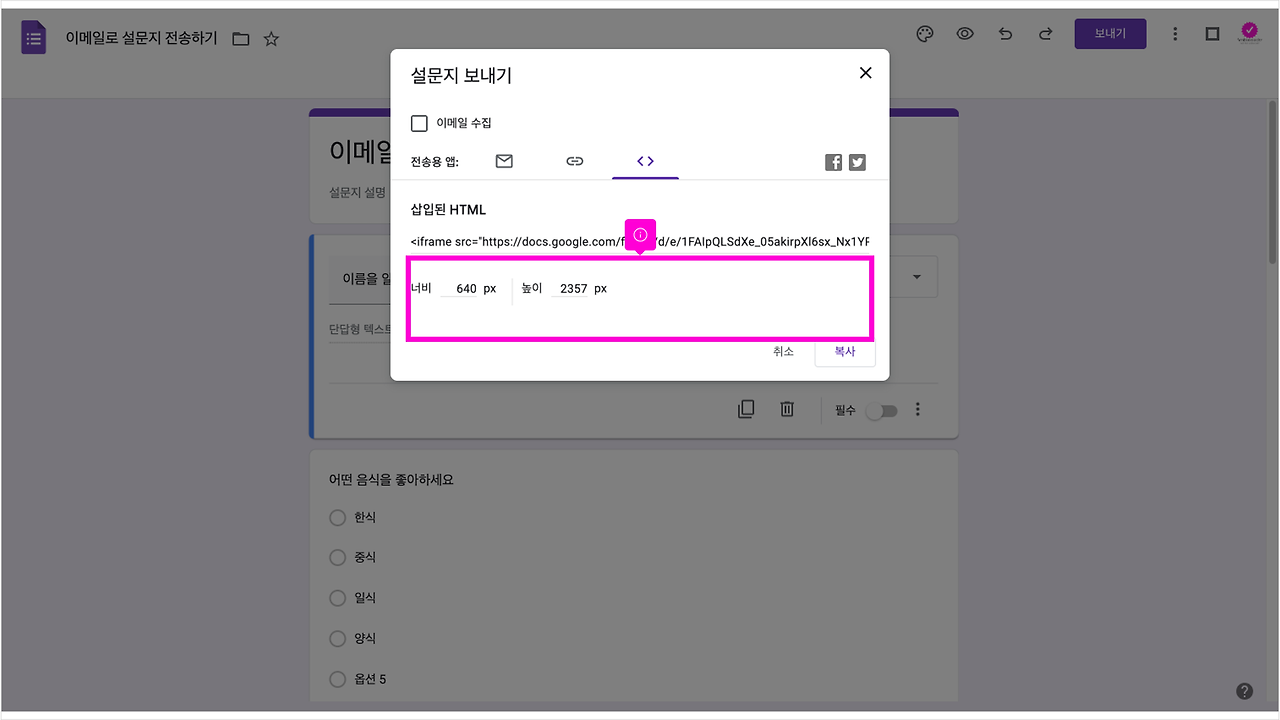Click the 너비 width input field

click(465, 288)
